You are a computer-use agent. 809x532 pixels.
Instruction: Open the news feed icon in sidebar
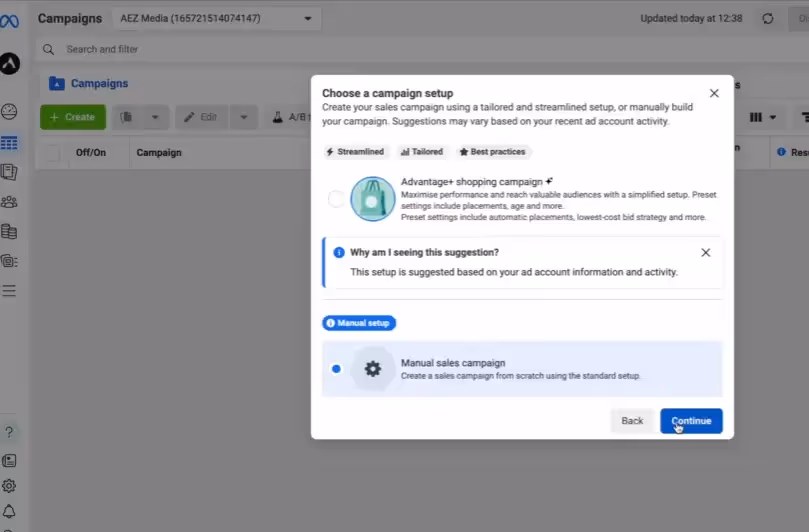tap(9, 460)
